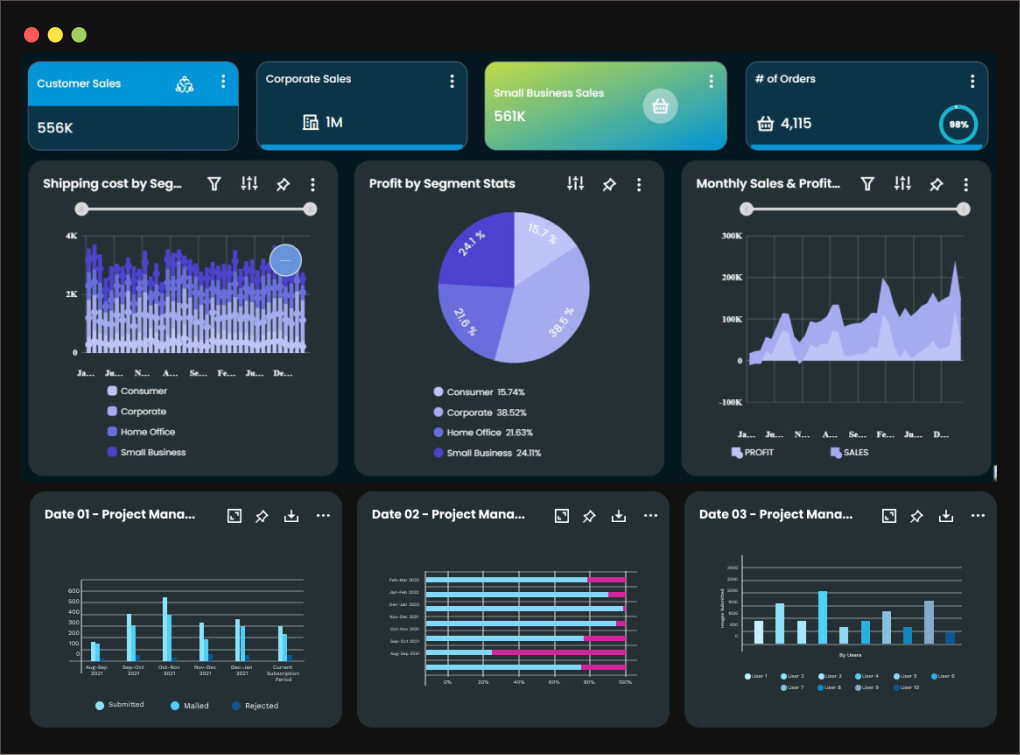1020x755 pixels.
Task: Select the Corporate Sales card
Action: [x=361, y=105]
